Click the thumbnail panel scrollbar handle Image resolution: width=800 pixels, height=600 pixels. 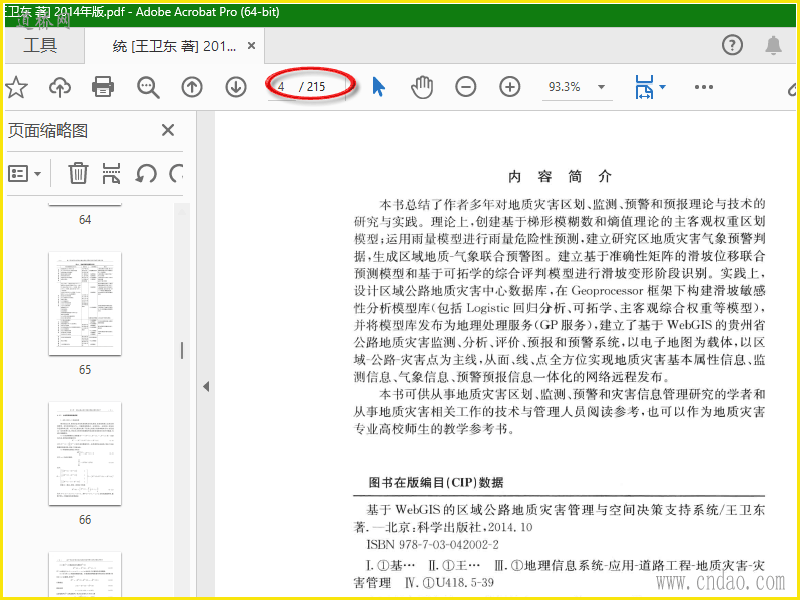[x=182, y=351]
